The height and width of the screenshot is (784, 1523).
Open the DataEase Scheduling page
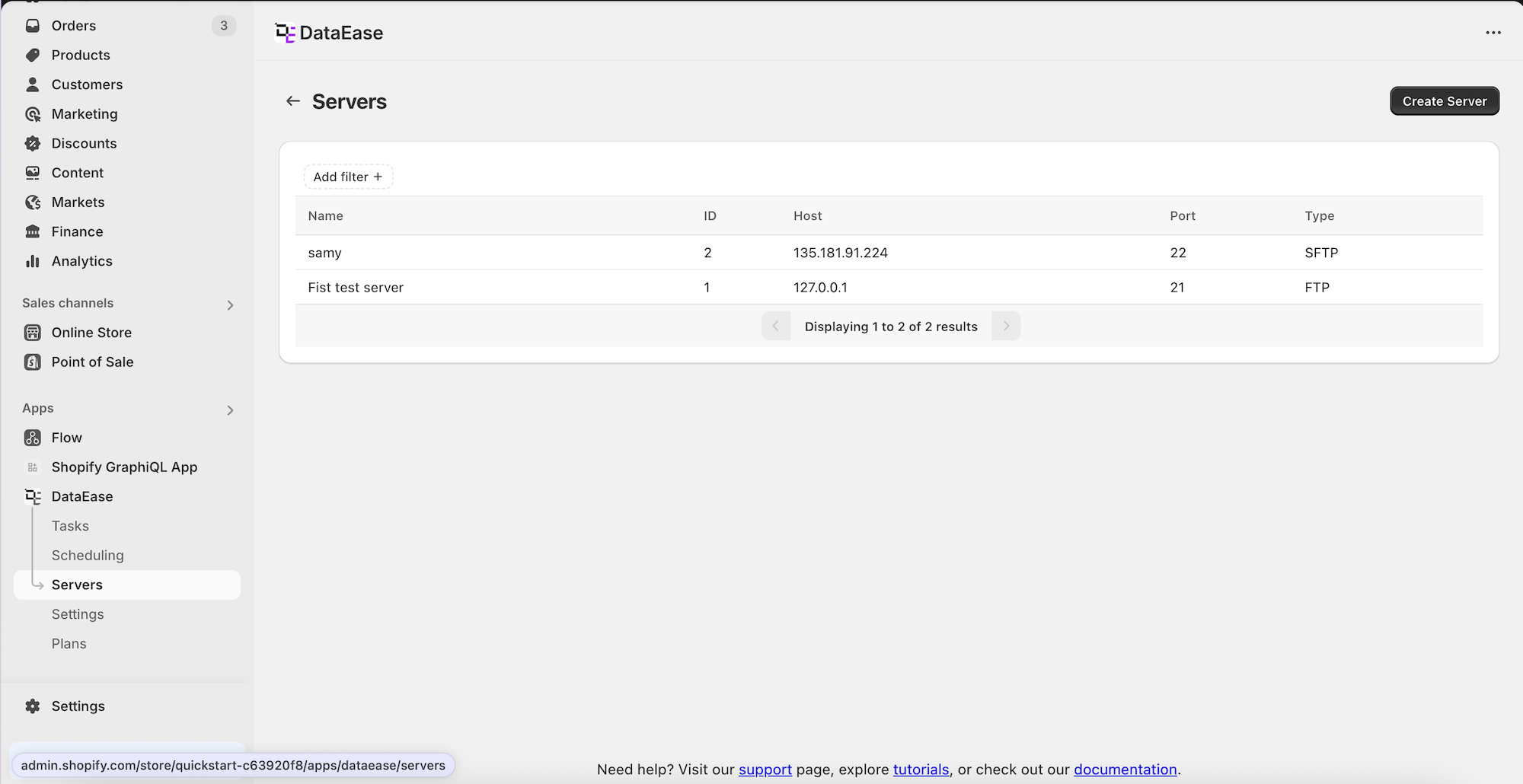(88, 556)
